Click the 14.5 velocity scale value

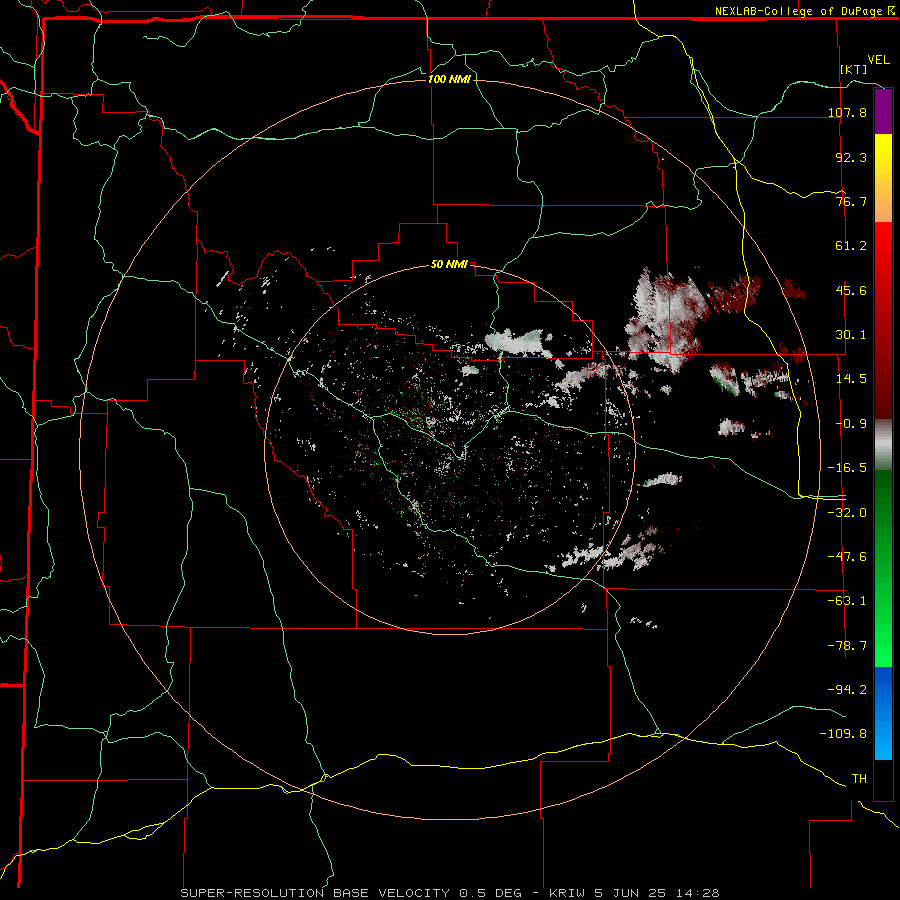[x=851, y=379]
